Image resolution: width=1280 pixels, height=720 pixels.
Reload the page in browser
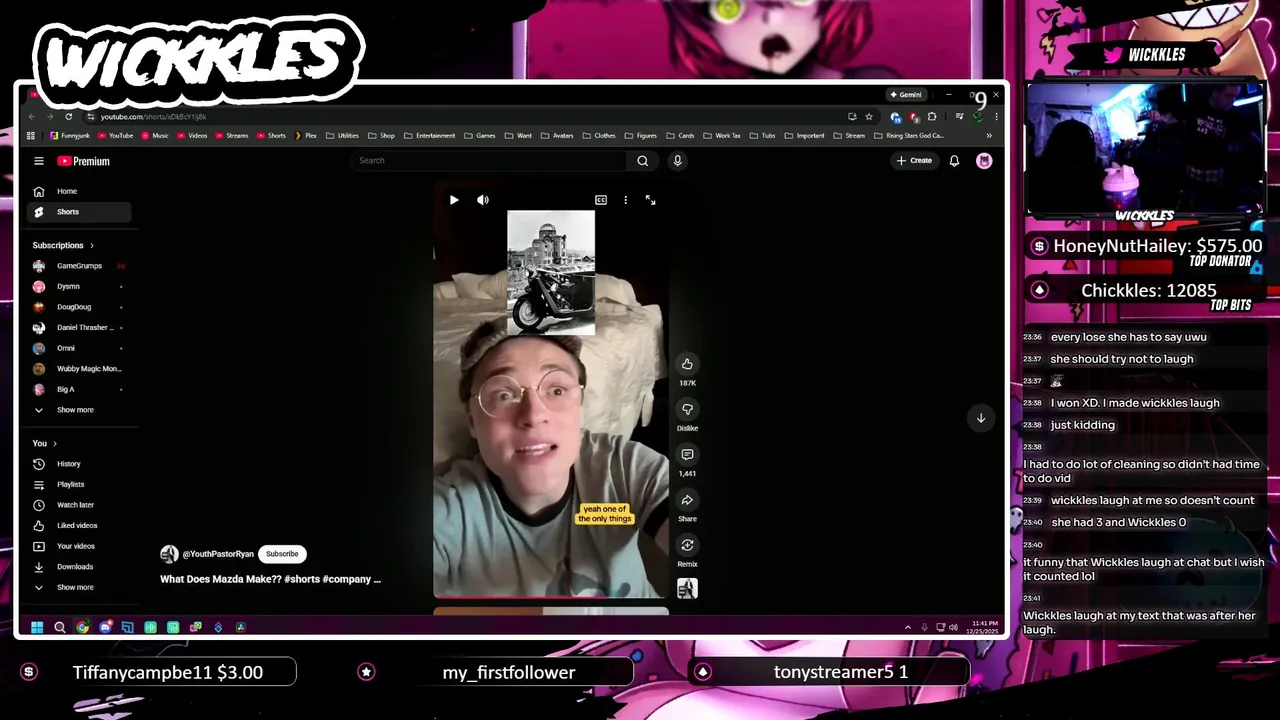tap(68, 117)
